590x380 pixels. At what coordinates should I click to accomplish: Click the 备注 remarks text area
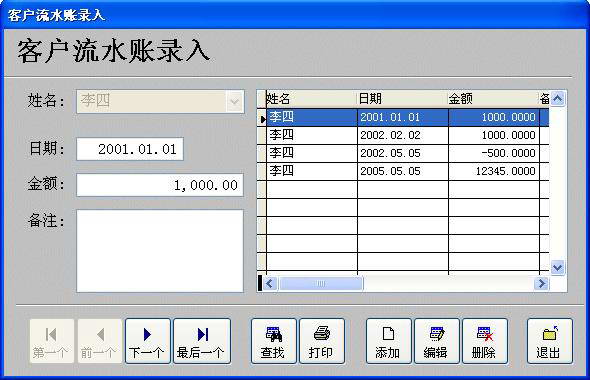(x=160, y=251)
